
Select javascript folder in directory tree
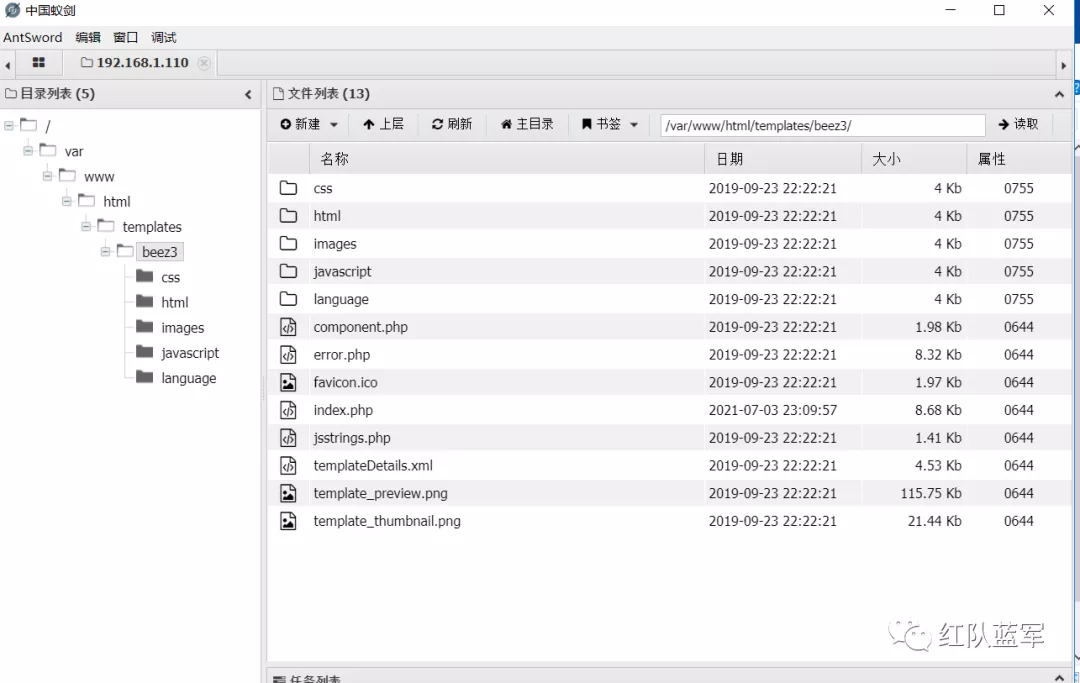(x=190, y=353)
